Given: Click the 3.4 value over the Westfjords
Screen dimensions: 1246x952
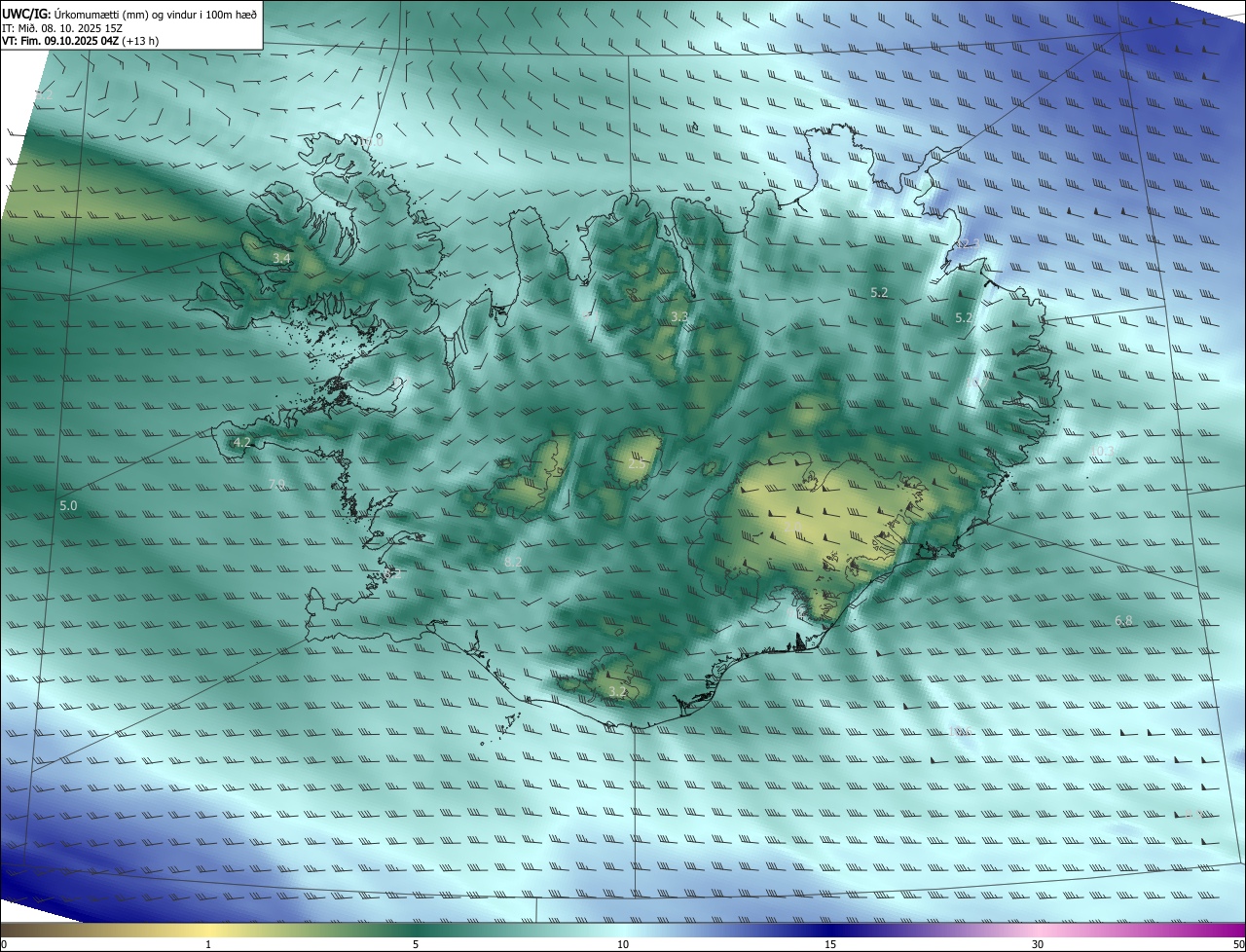Looking at the screenshot, I should 282,258.
